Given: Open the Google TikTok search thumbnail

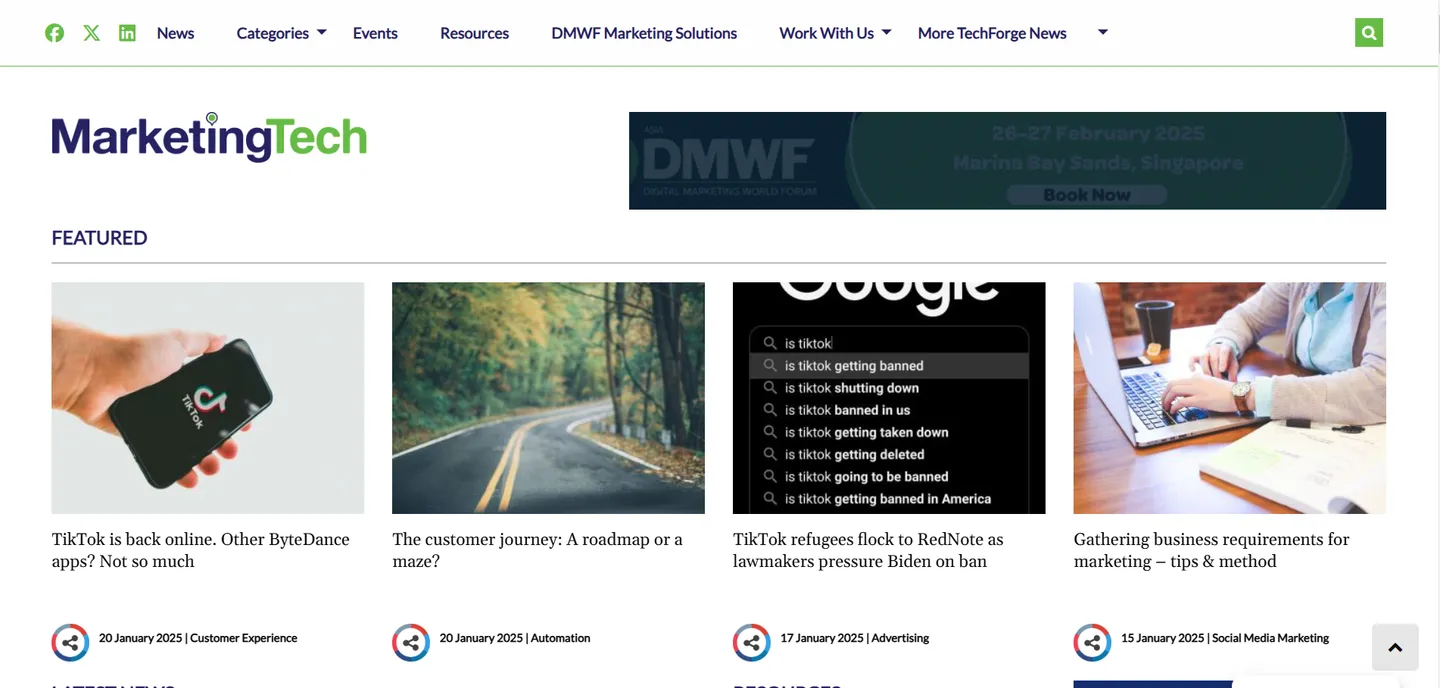Looking at the screenshot, I should point(889,398).
